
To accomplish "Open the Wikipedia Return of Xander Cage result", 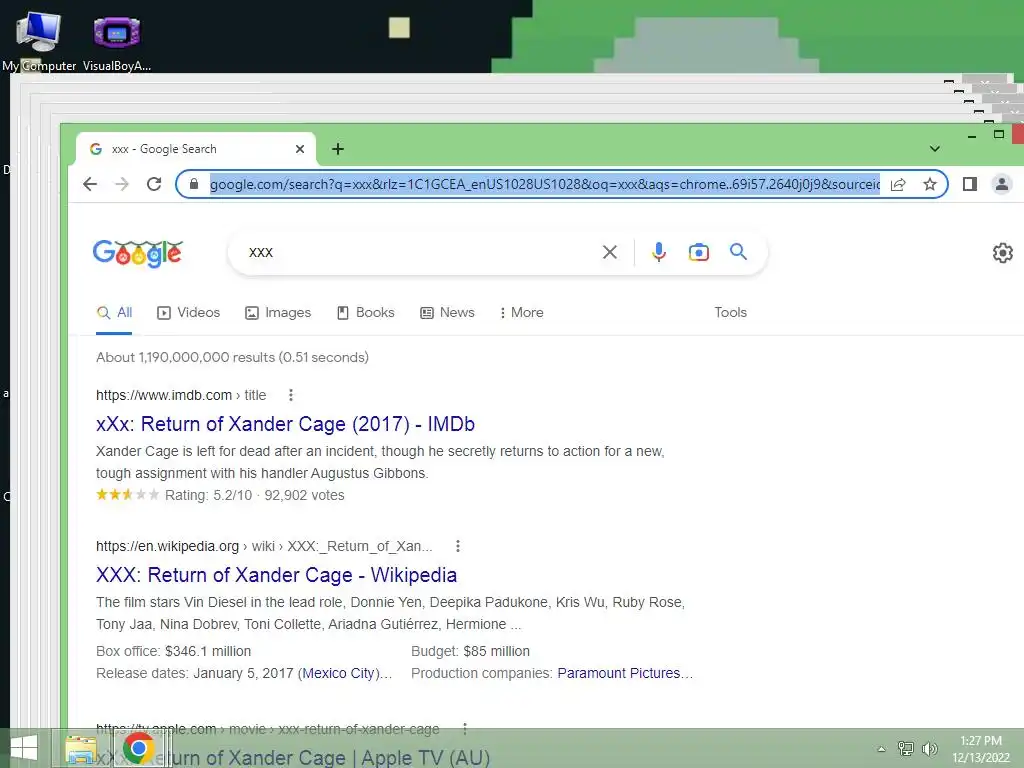I will [276, 575].
